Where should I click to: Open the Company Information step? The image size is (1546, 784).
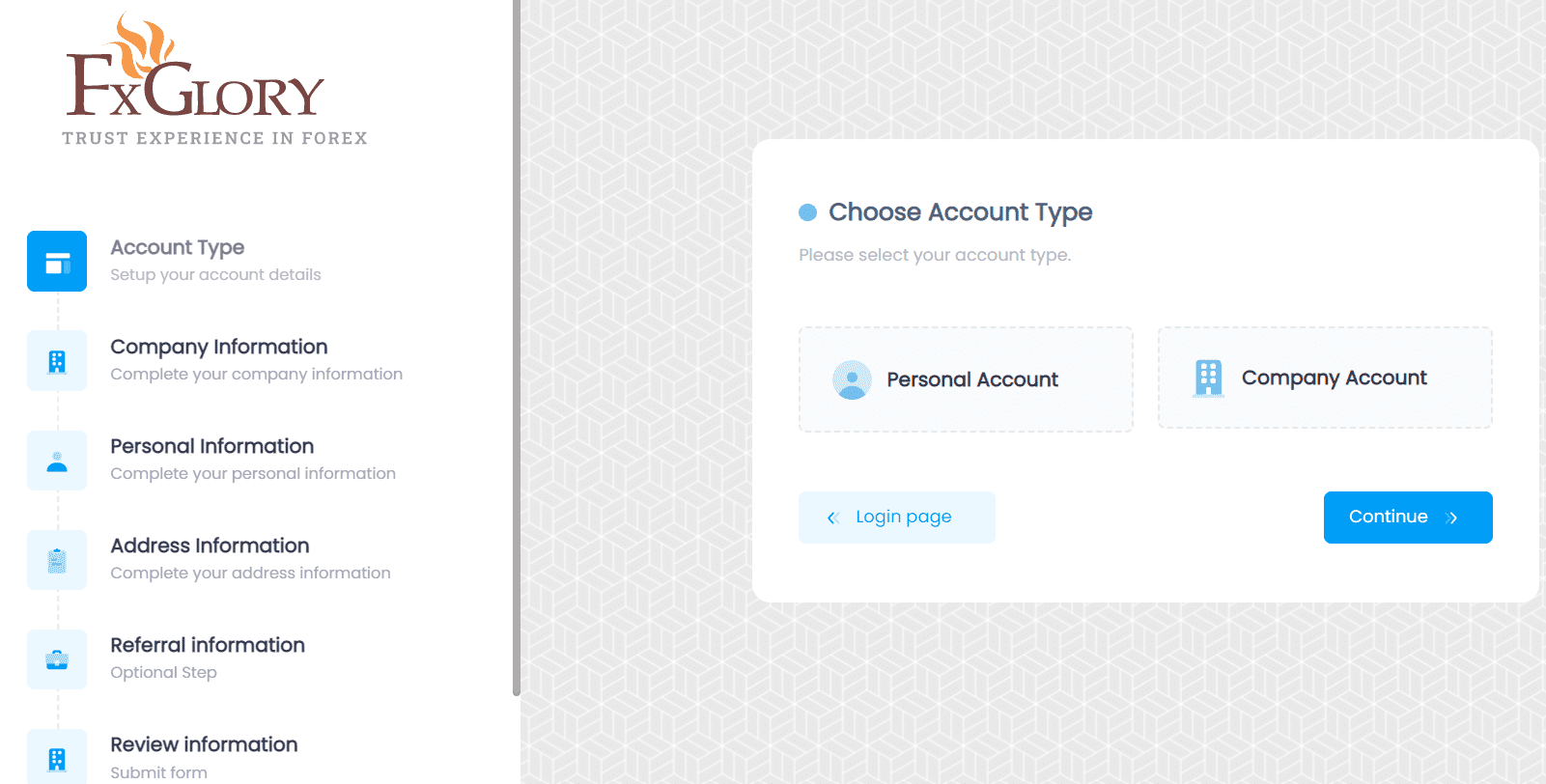pyautogui.click(x=219, y=347)
